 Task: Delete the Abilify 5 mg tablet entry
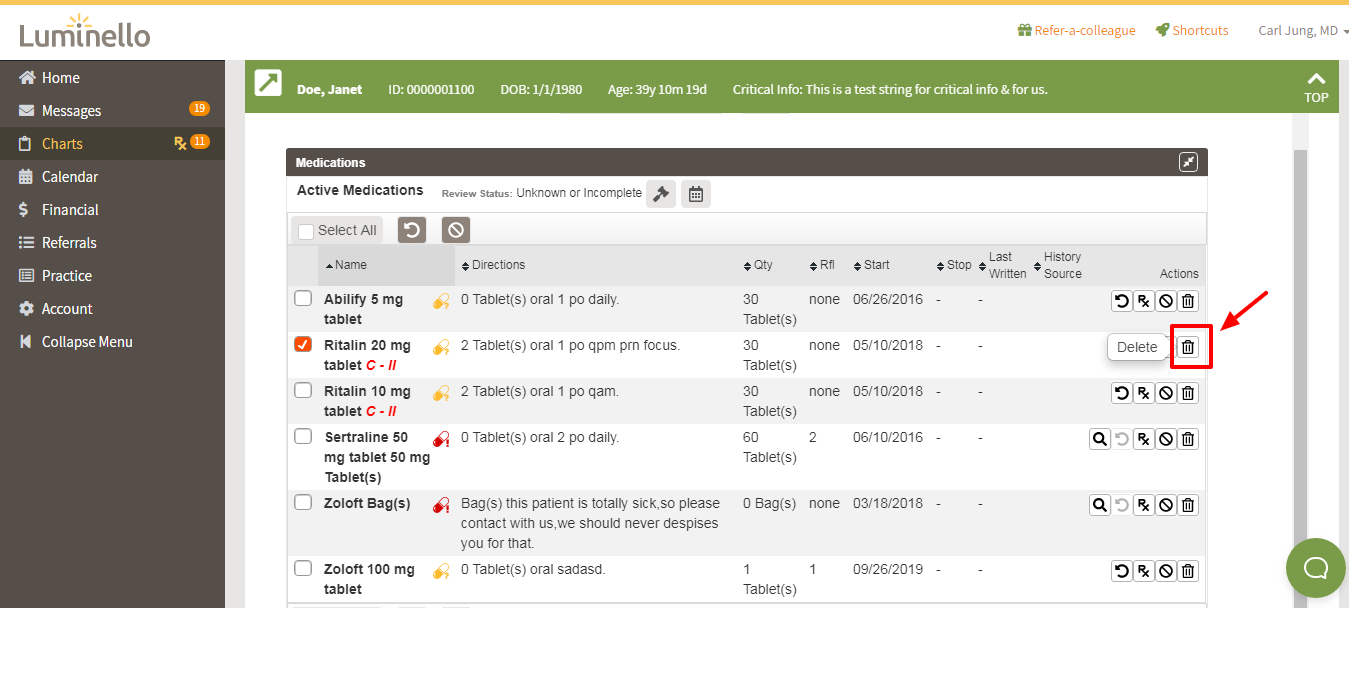pos(1188,301)
